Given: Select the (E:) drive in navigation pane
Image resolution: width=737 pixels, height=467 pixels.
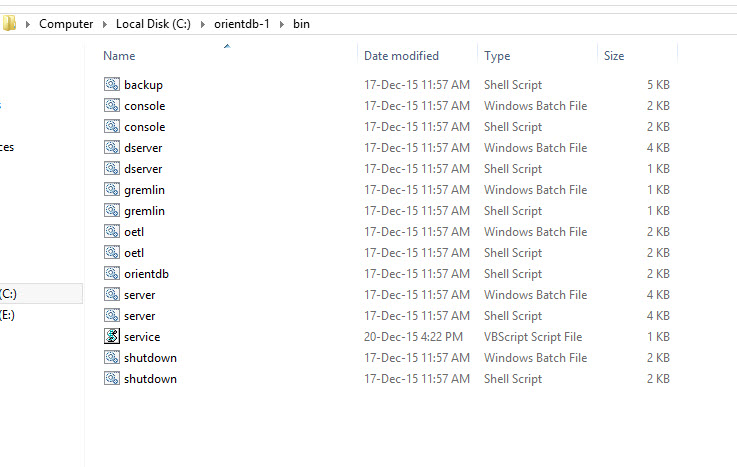Looking at the screenshot, I should coord(8,315).
